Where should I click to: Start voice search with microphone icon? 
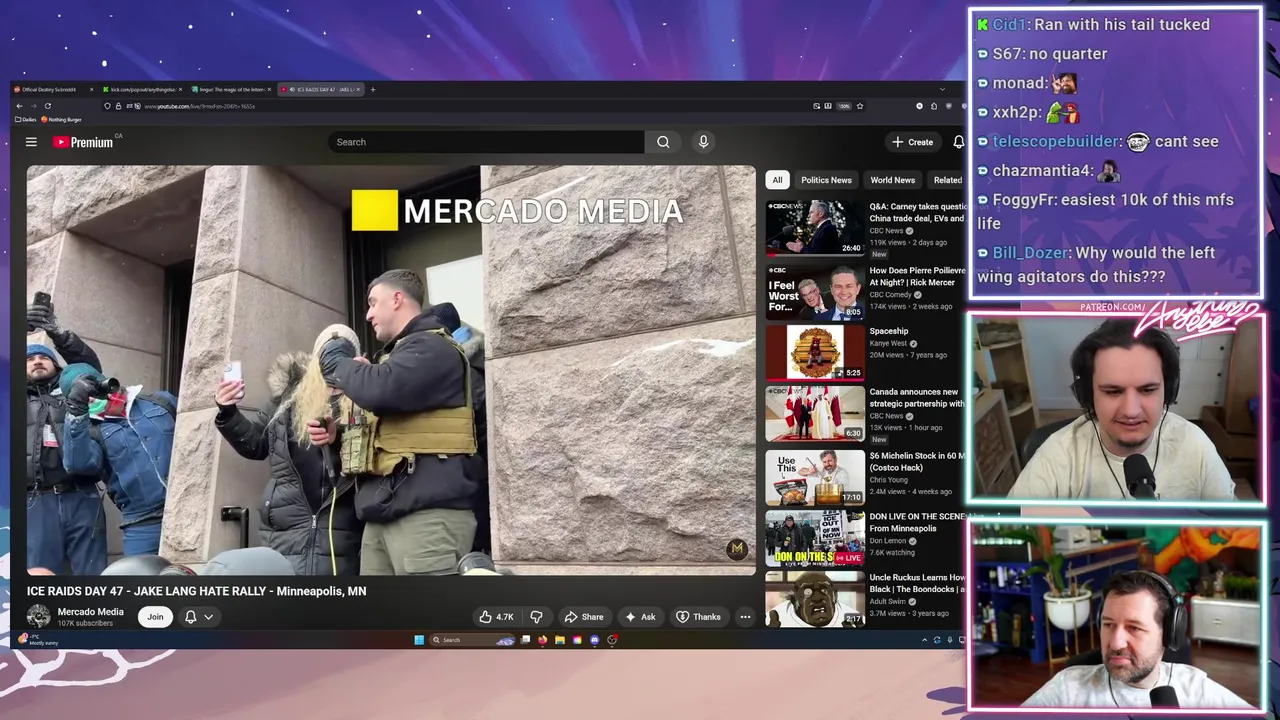coord(703,142)
